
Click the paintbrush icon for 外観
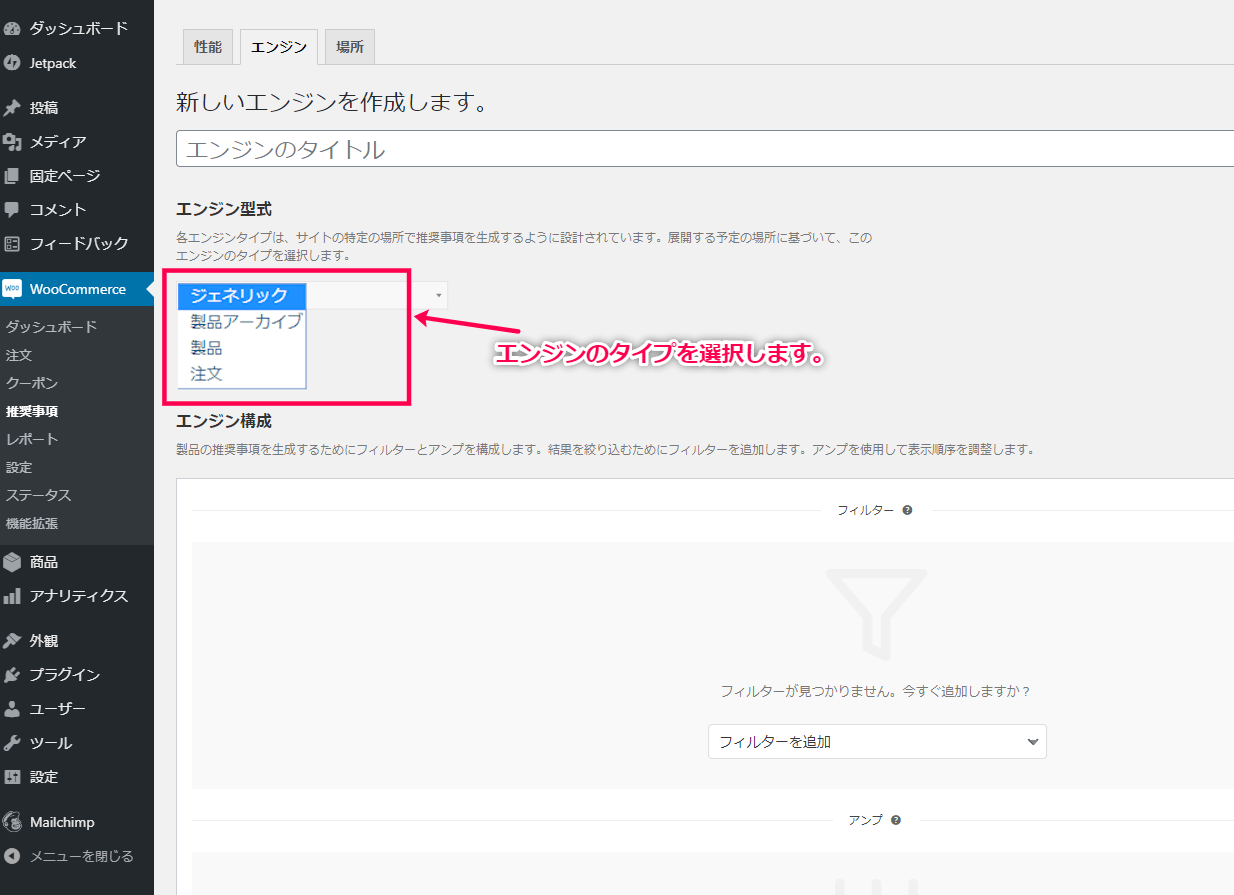pyautogui.click(x=12, y=641)
